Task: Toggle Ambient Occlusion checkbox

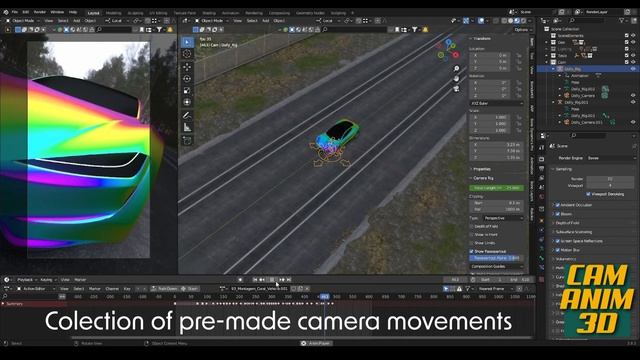Action: [x=558, y=205]
